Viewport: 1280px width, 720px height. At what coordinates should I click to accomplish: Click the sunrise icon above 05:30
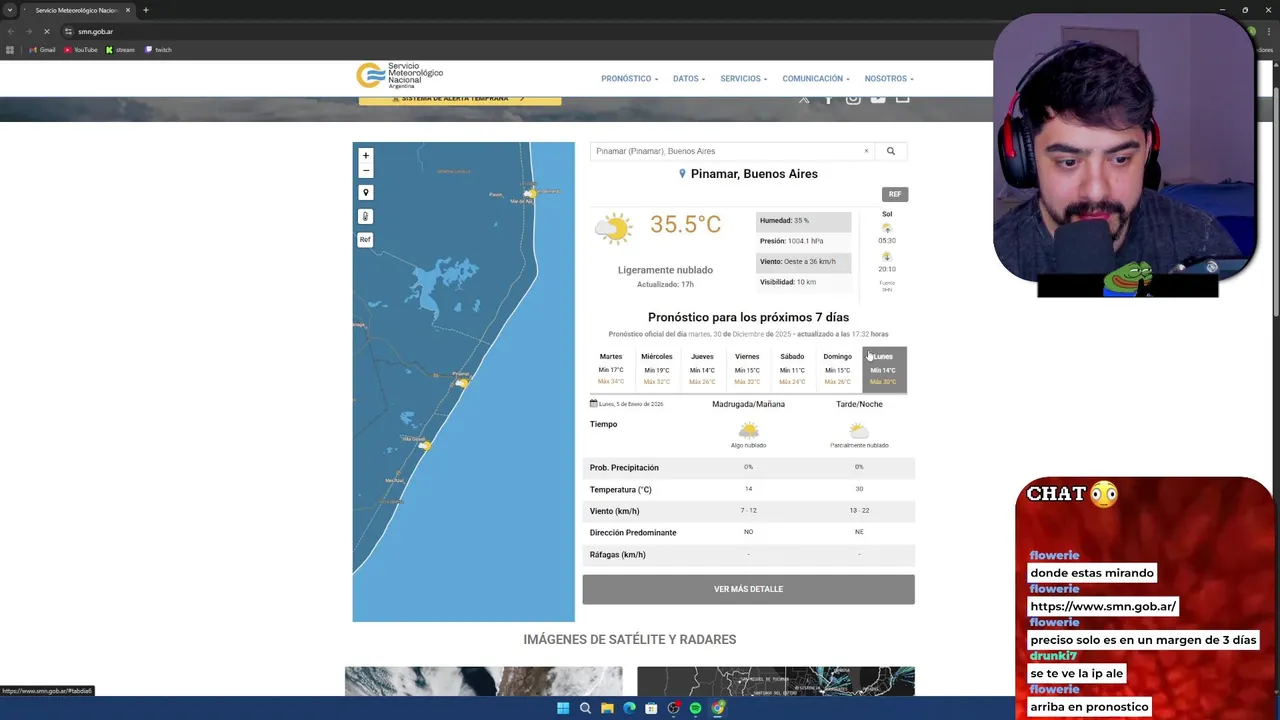[x=887, y=228]
